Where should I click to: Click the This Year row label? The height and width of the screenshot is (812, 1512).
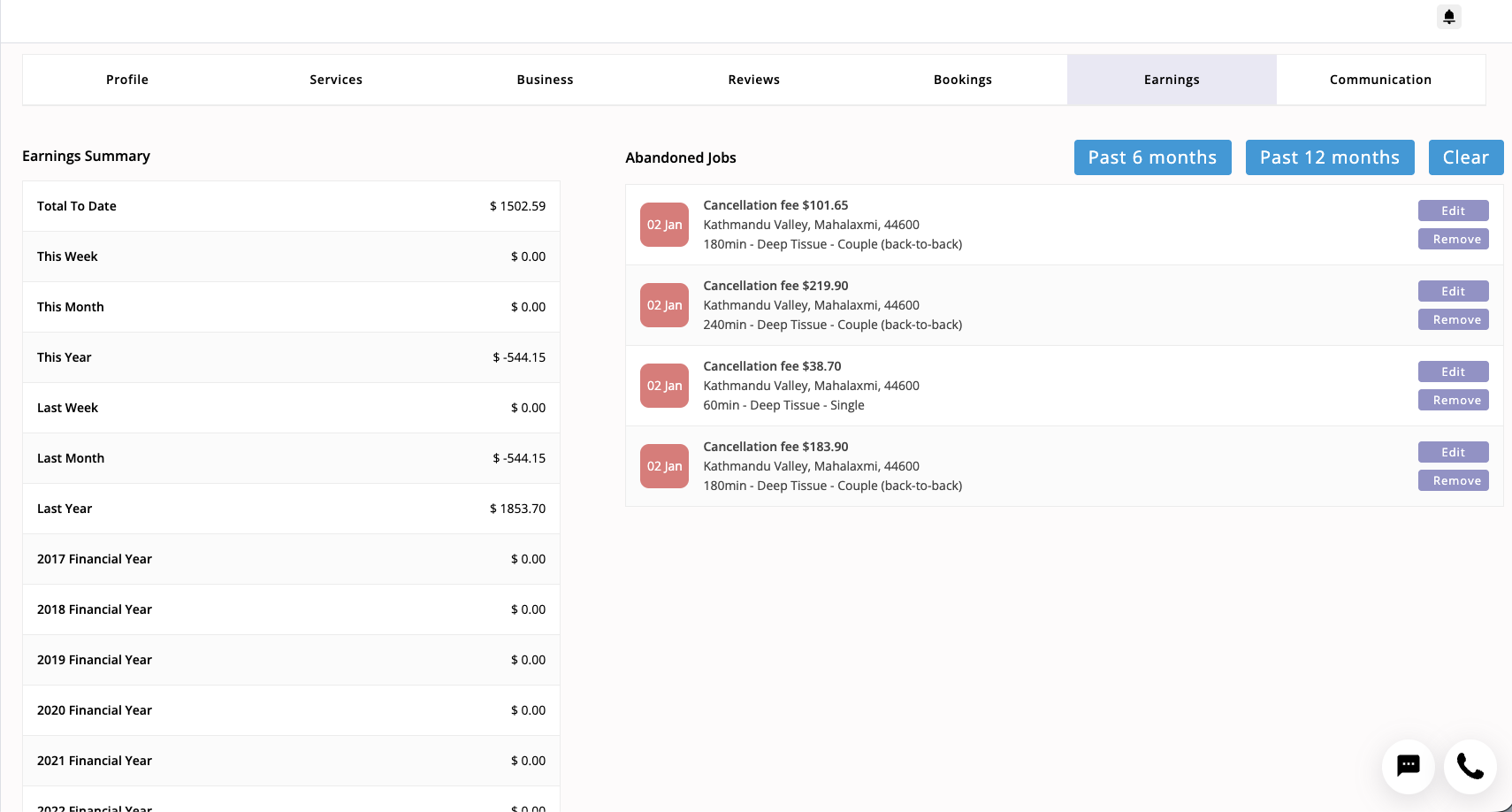pos(65,357)
